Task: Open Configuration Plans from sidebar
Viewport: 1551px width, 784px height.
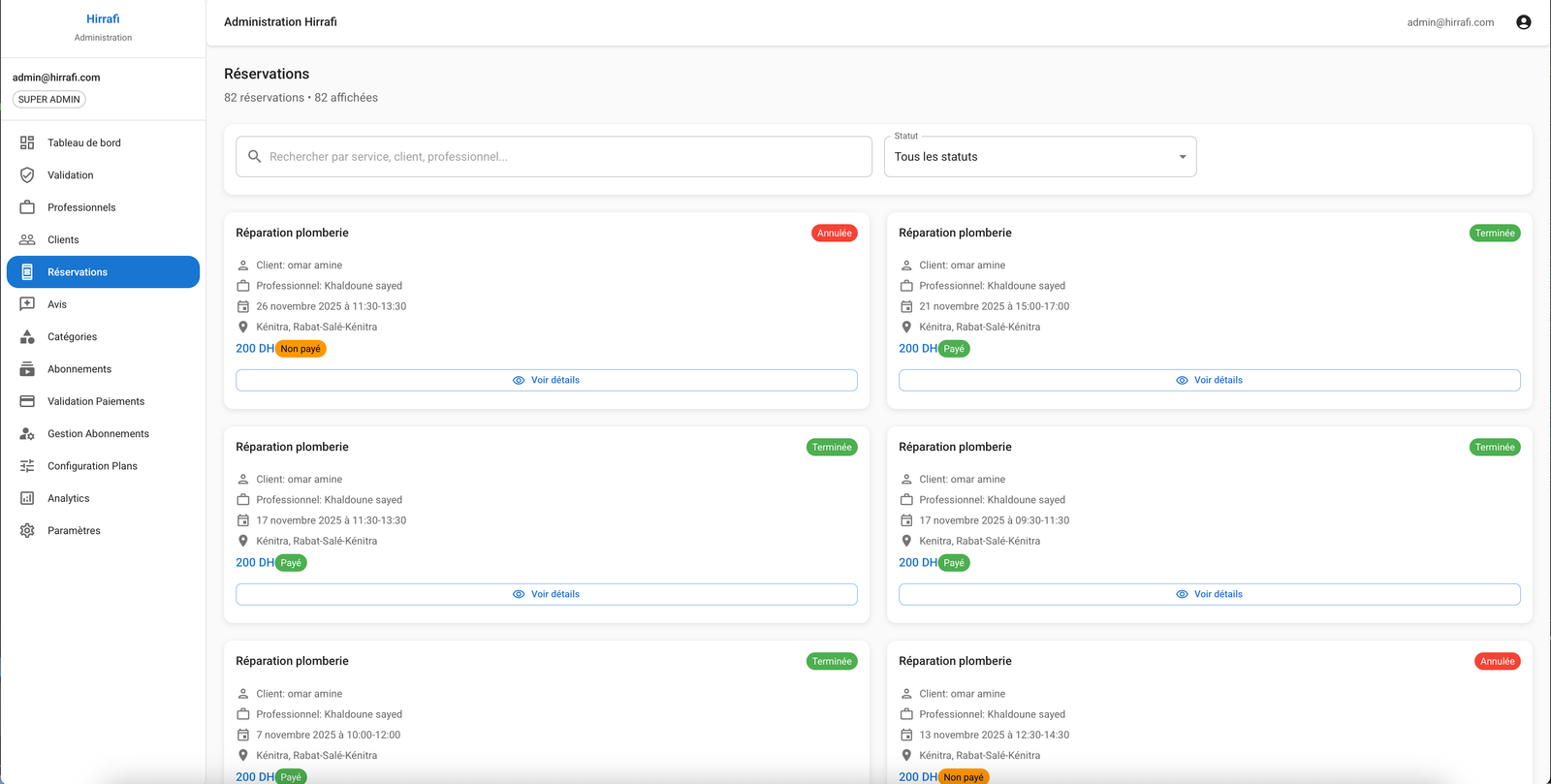Action: pyautogui.click(x=92, y=466)
